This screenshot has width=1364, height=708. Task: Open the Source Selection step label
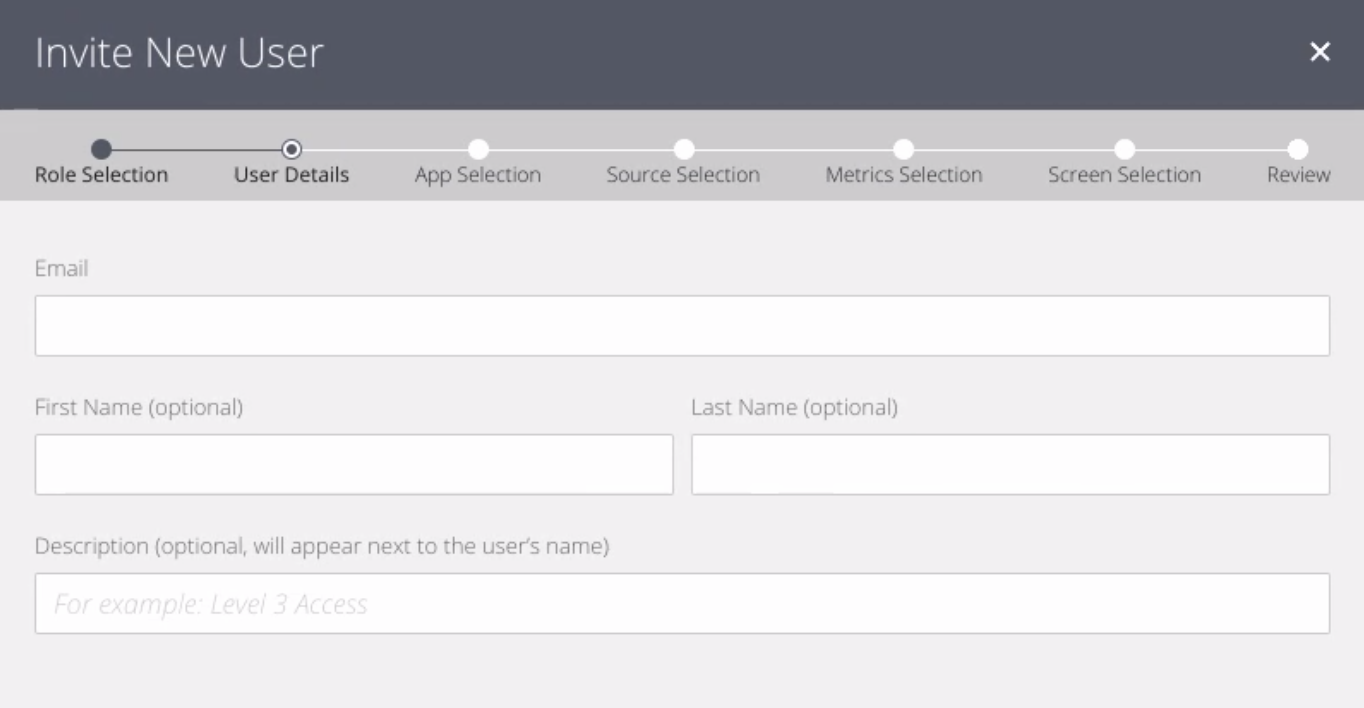[x=683, y=175]
